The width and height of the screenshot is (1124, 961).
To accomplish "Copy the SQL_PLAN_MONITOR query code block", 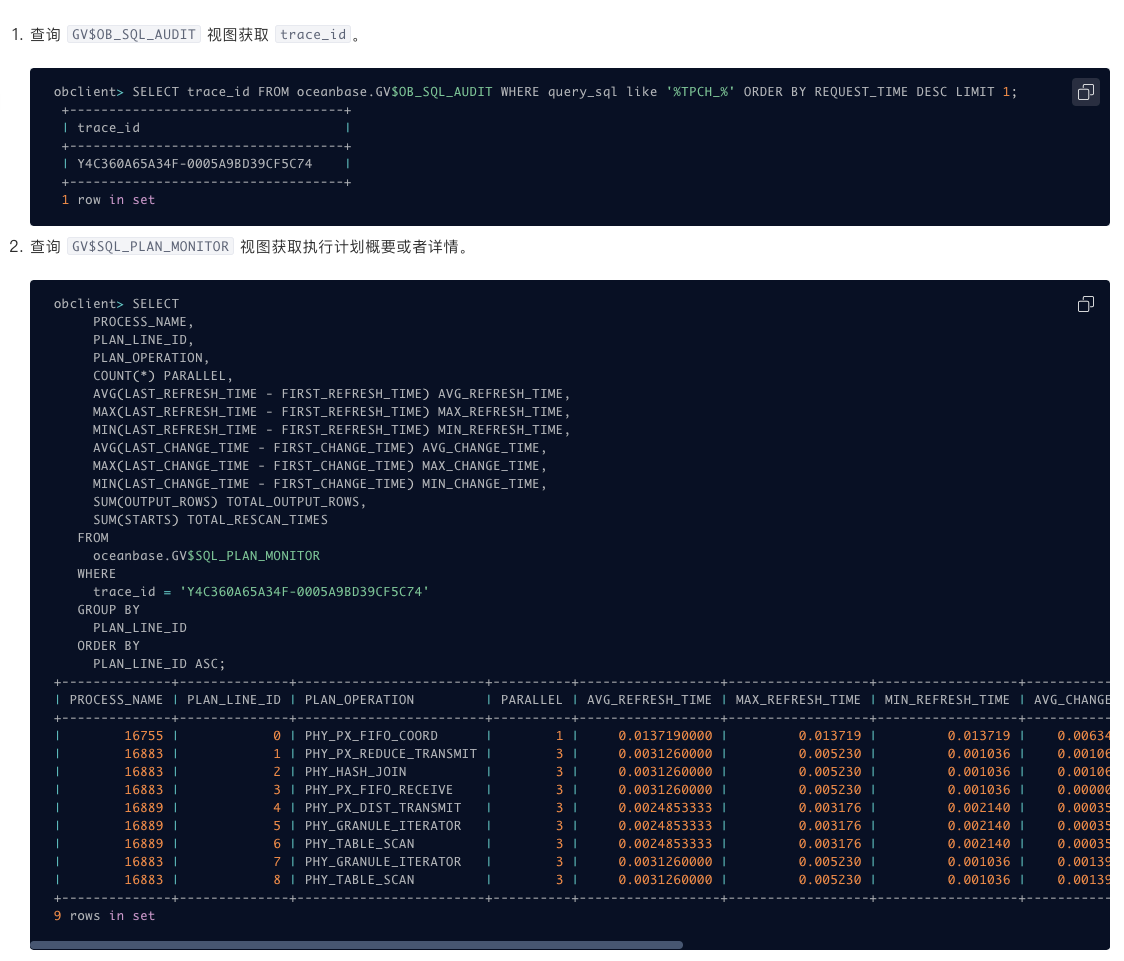I will [1085, 304].
